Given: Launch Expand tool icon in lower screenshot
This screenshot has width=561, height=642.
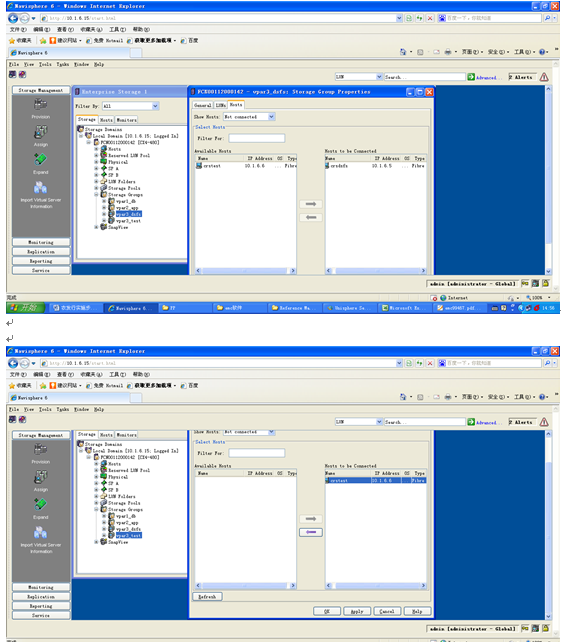Looking at the screenshot, I should tap(40, 504).
